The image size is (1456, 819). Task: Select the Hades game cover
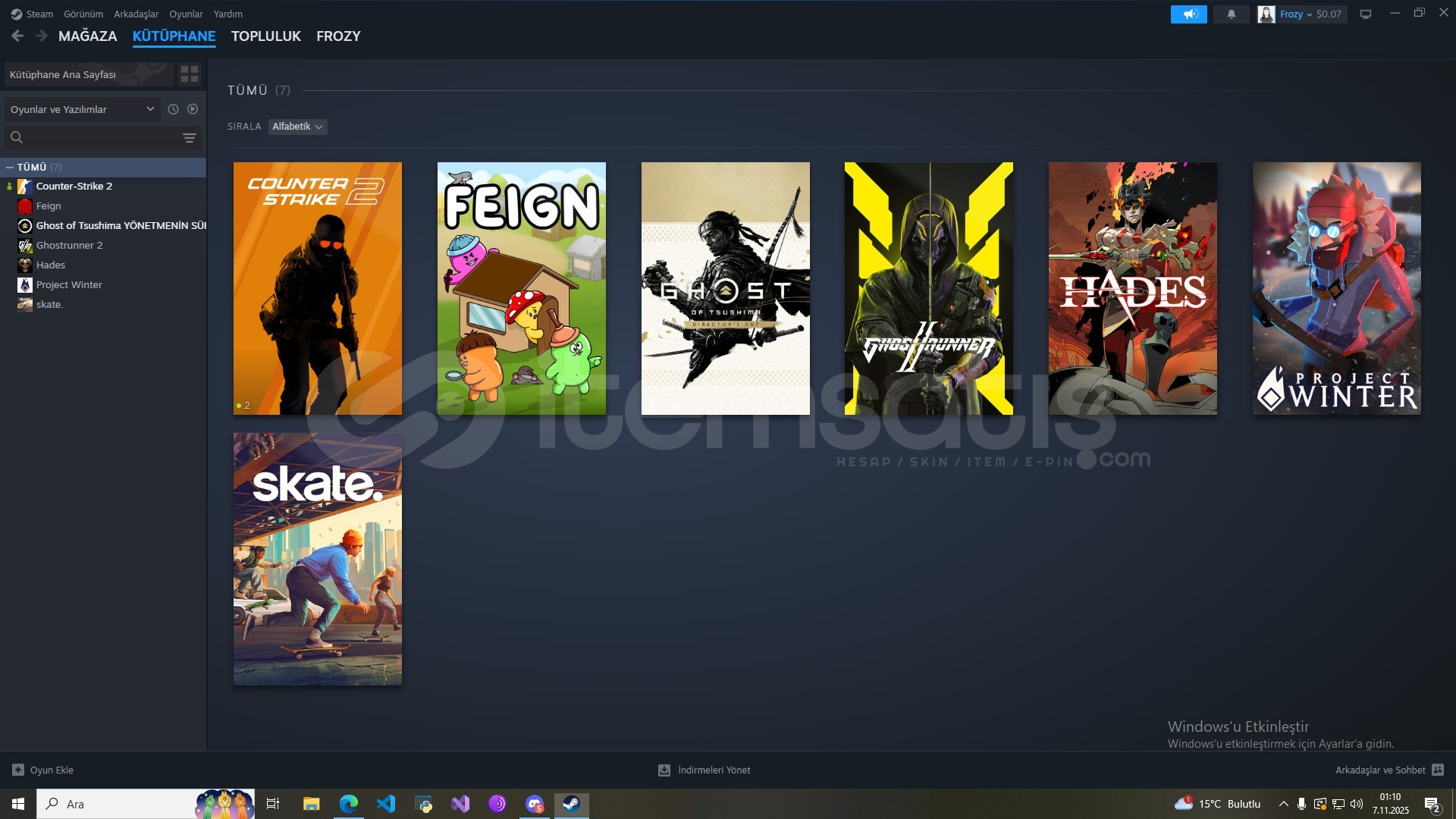(x=1132, y=288)
